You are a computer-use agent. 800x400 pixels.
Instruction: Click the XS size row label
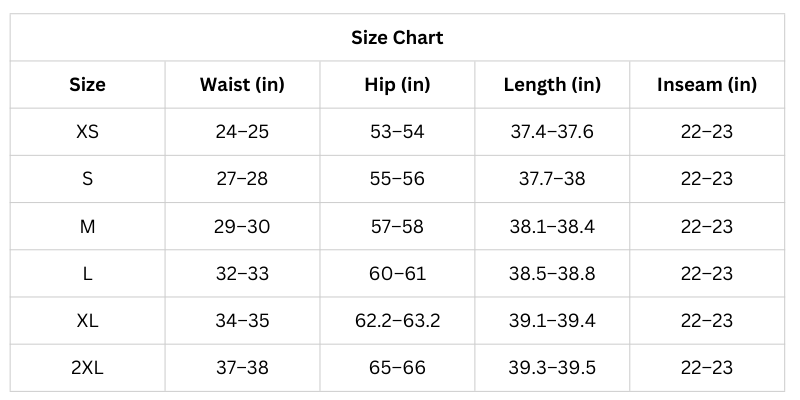click(87, 132)
